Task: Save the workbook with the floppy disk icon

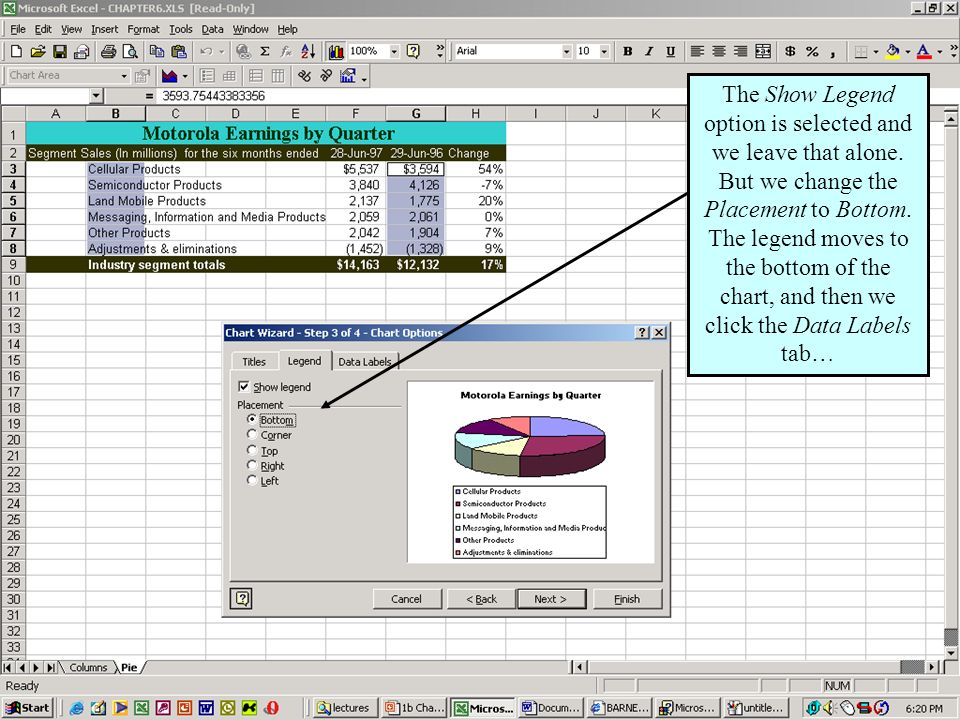Action: coord(59,52)
